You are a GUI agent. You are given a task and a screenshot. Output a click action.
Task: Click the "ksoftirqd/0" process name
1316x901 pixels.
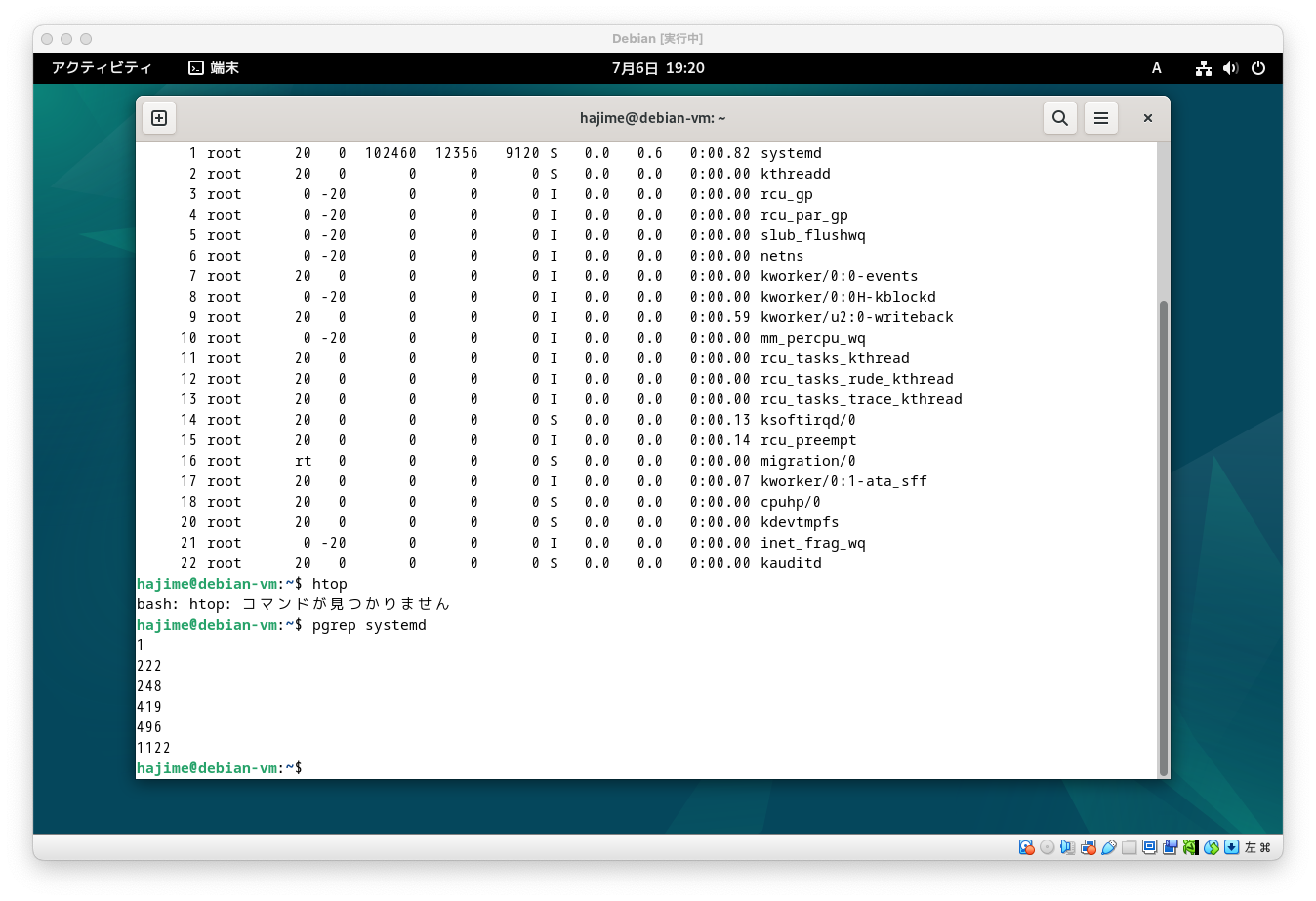808,420
